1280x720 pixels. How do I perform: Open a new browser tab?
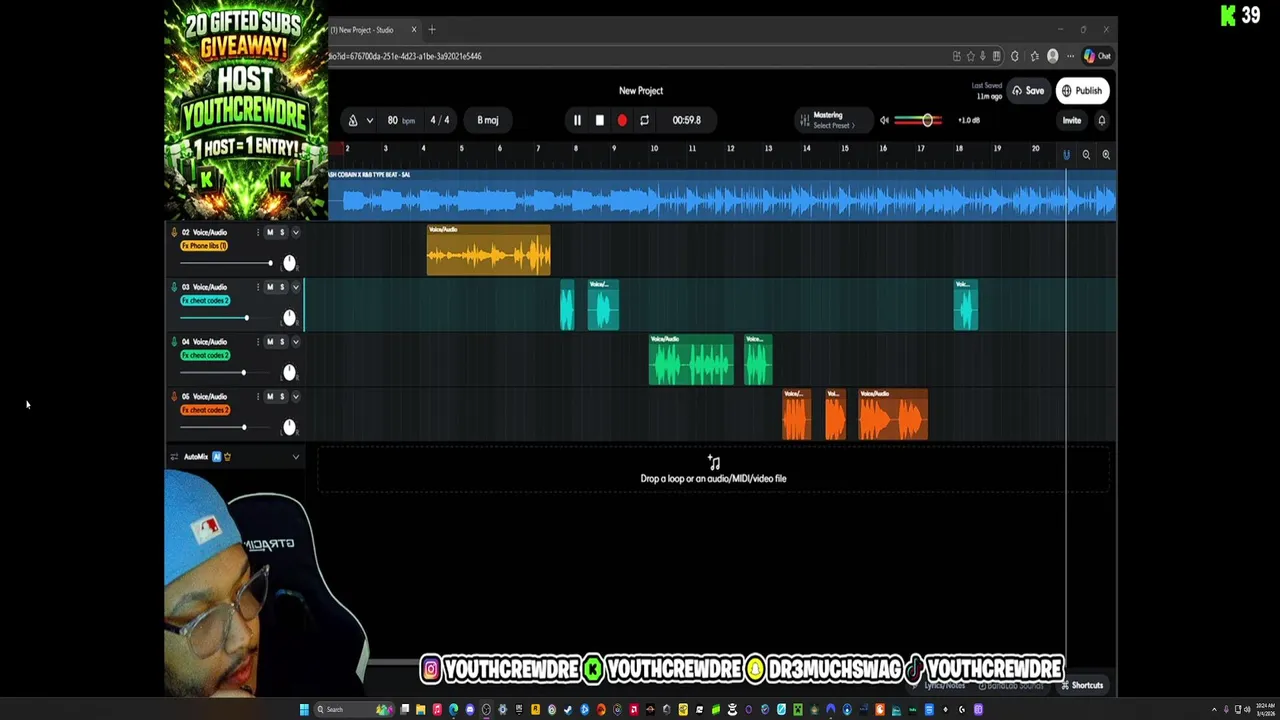point(432,30)
